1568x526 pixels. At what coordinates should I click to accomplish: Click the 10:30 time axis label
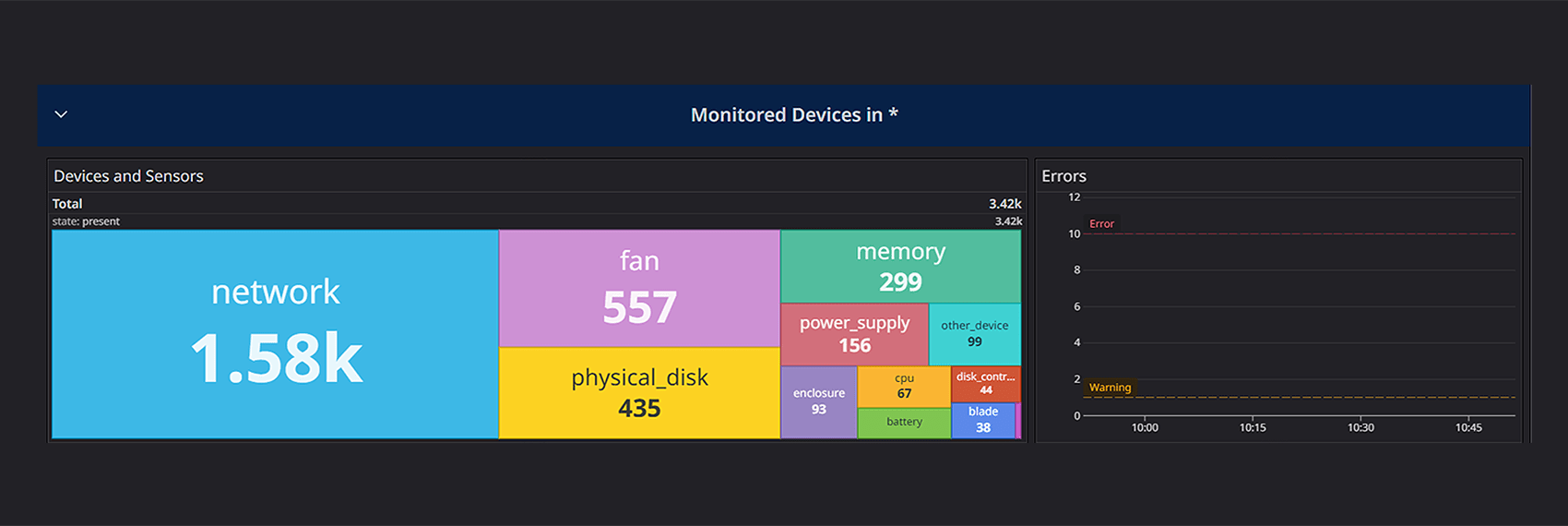click(x=1360, y=428)
